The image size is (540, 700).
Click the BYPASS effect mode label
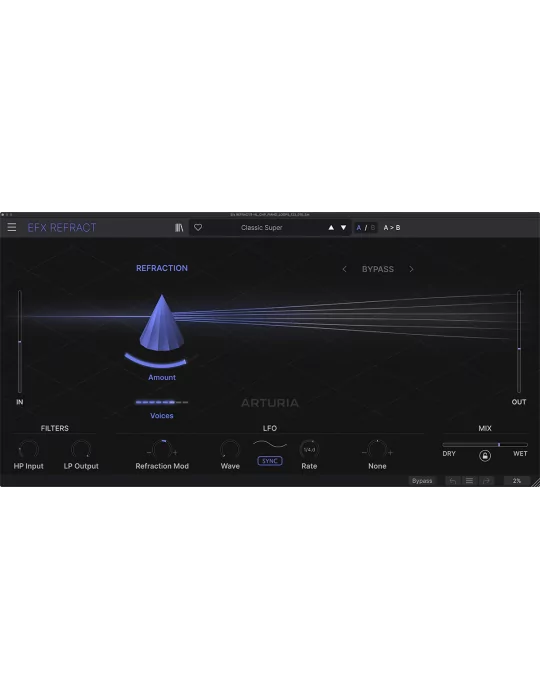[378, 269]
